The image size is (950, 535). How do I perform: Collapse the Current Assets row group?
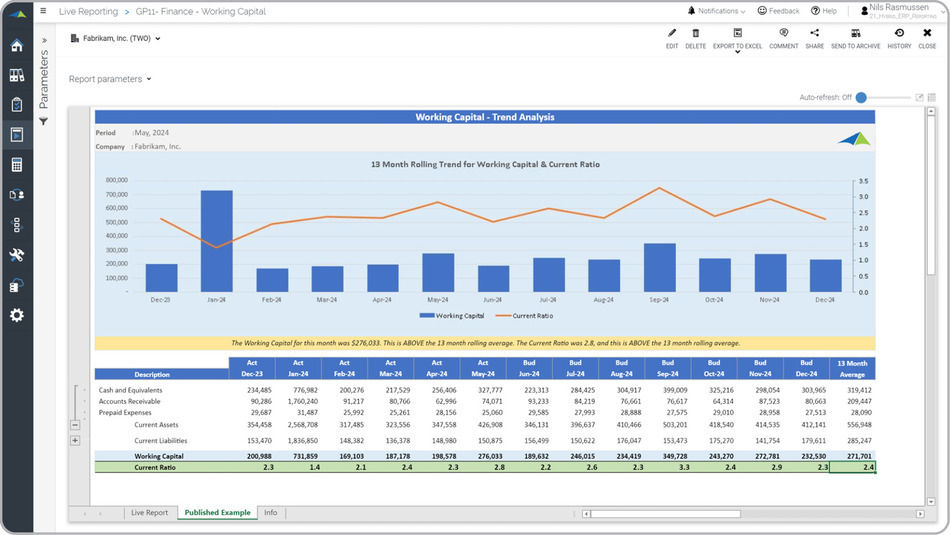click(x=75, y=425)
